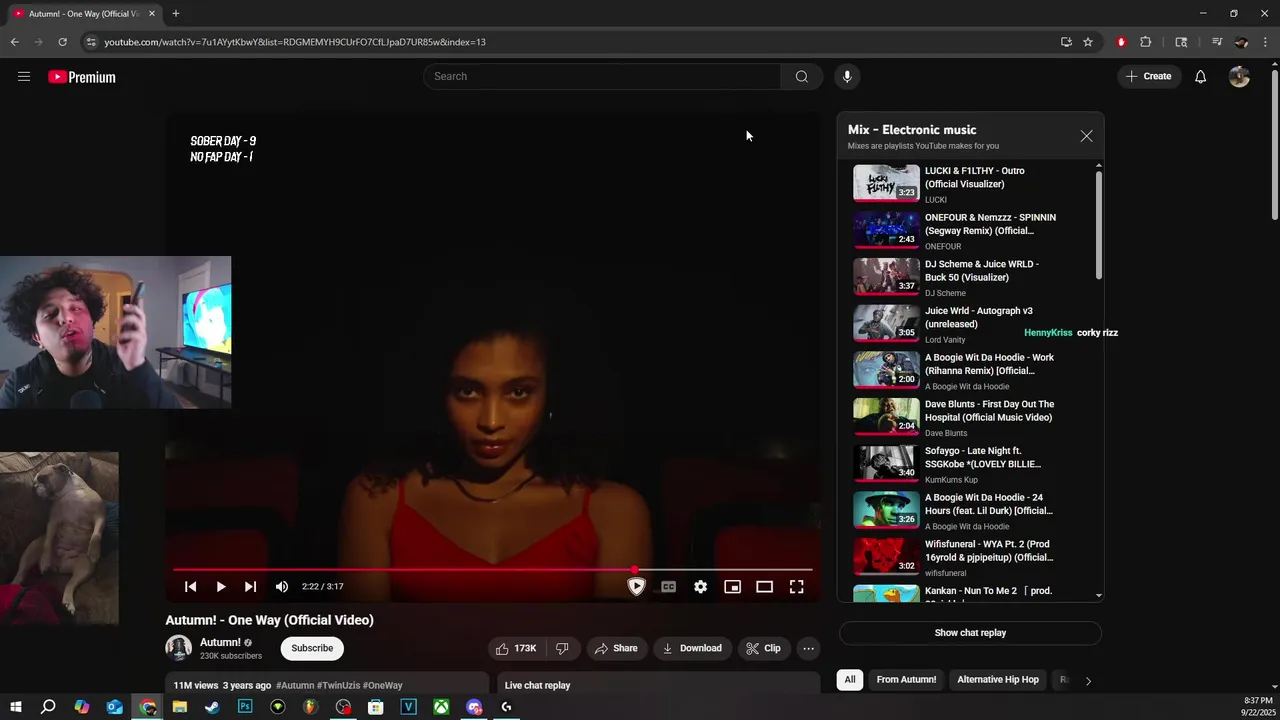Select the All filter chip
This screenshot has width=1280, height=720.
850,680
